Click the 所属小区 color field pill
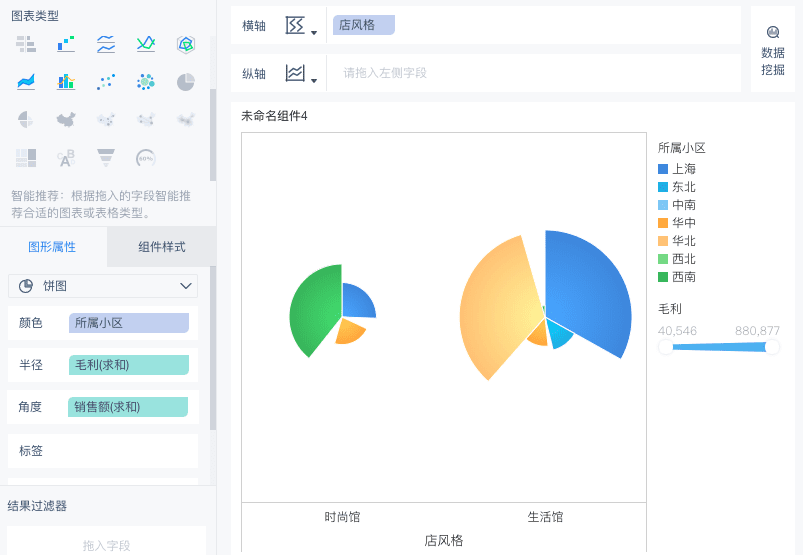The height and width of the screenshot is (555, 803). [129, 323]
